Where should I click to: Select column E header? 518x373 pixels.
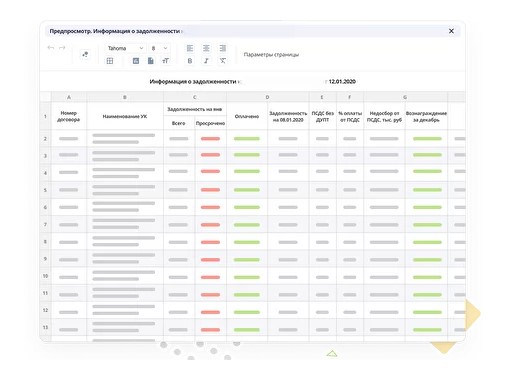[x=322, y=97]
